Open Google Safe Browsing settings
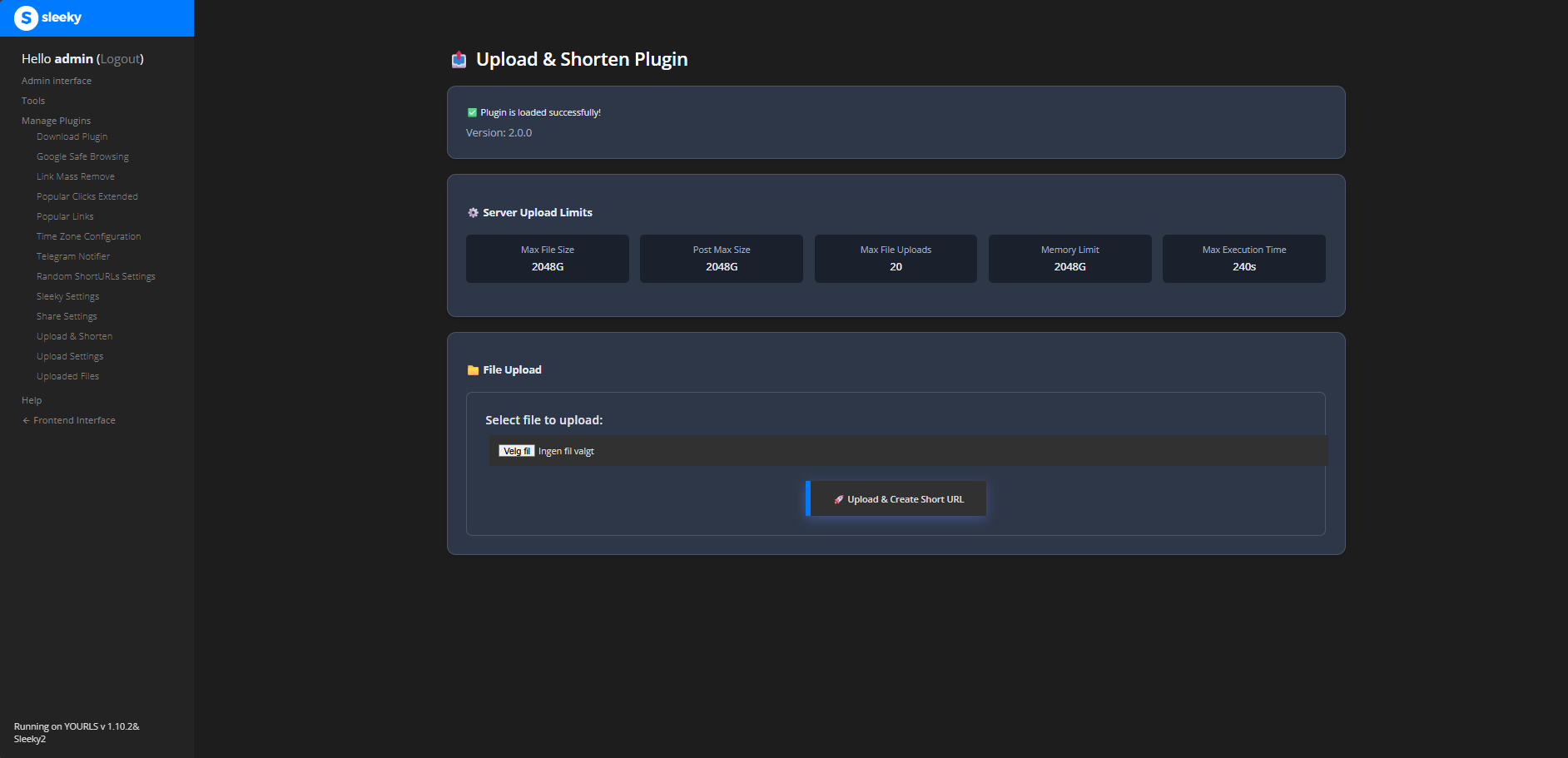1568x758 pixels. tap(82, 156)
